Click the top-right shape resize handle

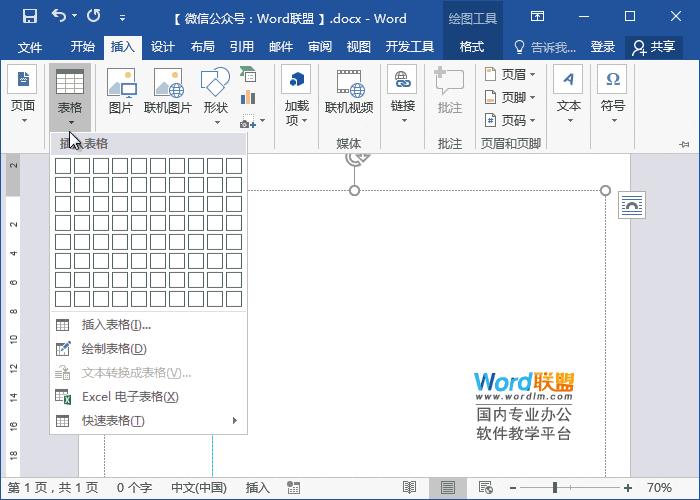[x=605, y=191]
